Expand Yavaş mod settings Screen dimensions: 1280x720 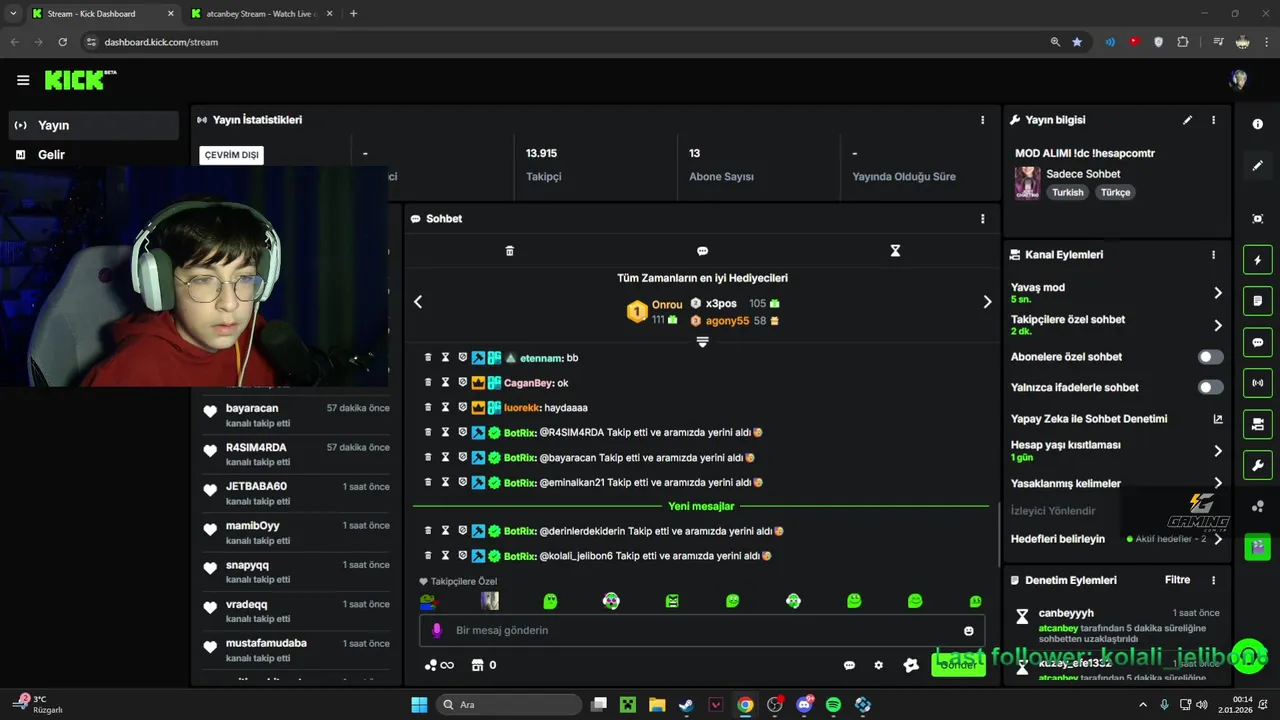[x=1218, y=293]
